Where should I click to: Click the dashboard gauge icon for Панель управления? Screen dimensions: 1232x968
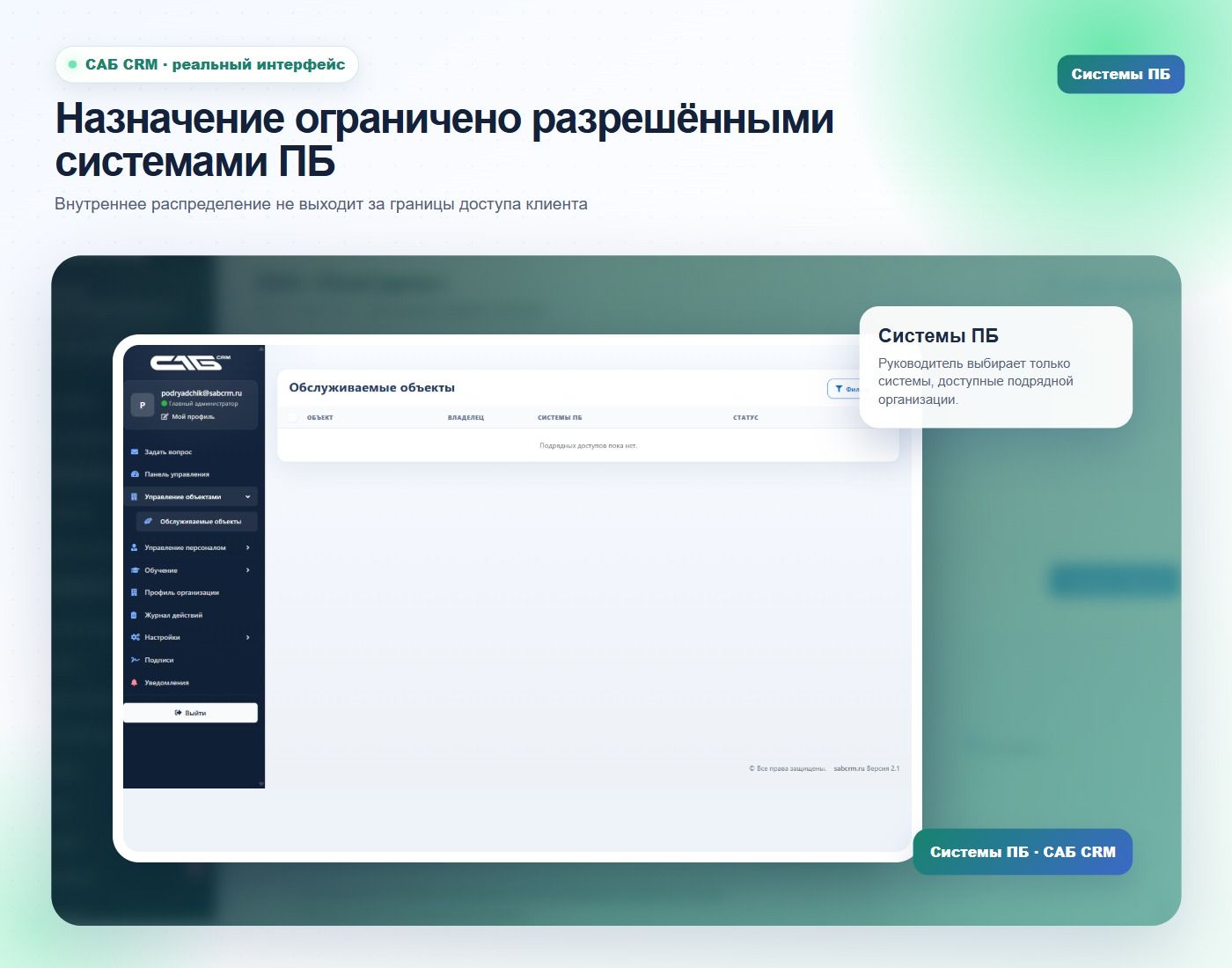[135, 474]
